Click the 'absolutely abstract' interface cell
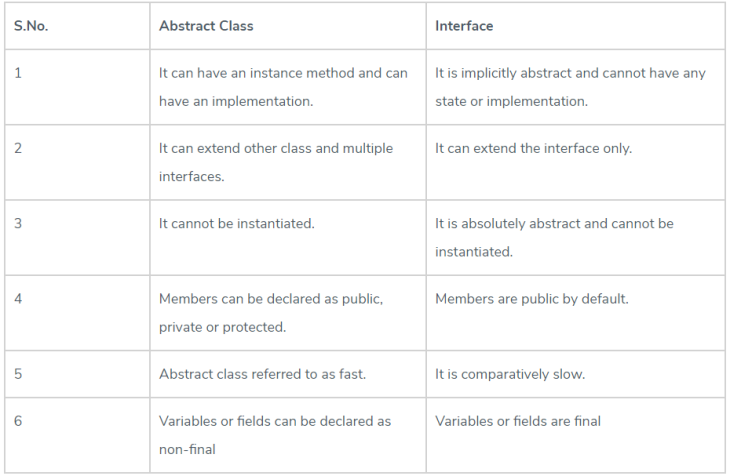Image resolution: width=730 pixels, height=476 pixels. pyautogui.click(x=554, y=237)
